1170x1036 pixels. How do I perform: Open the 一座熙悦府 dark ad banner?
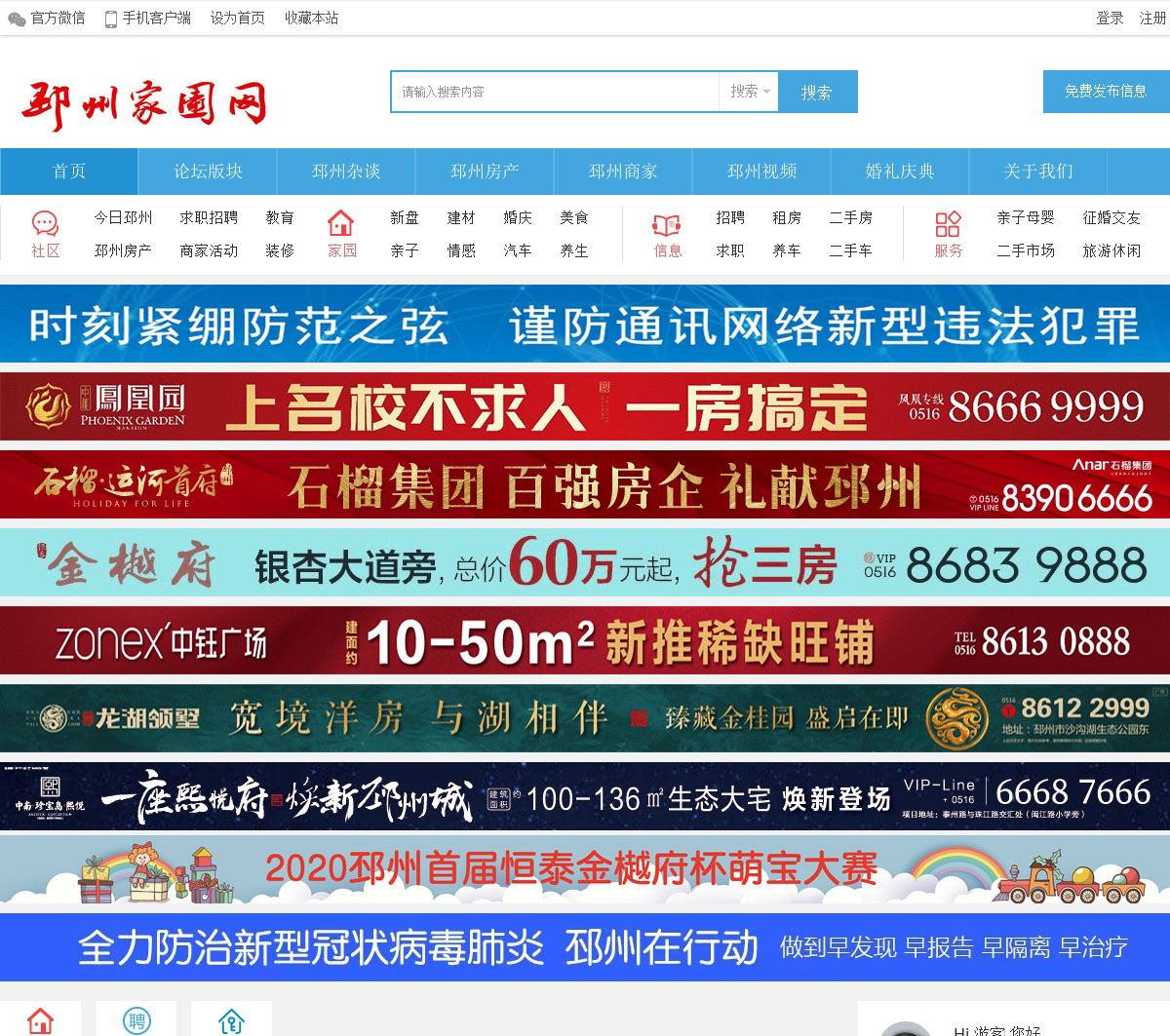tap(585, 796)
